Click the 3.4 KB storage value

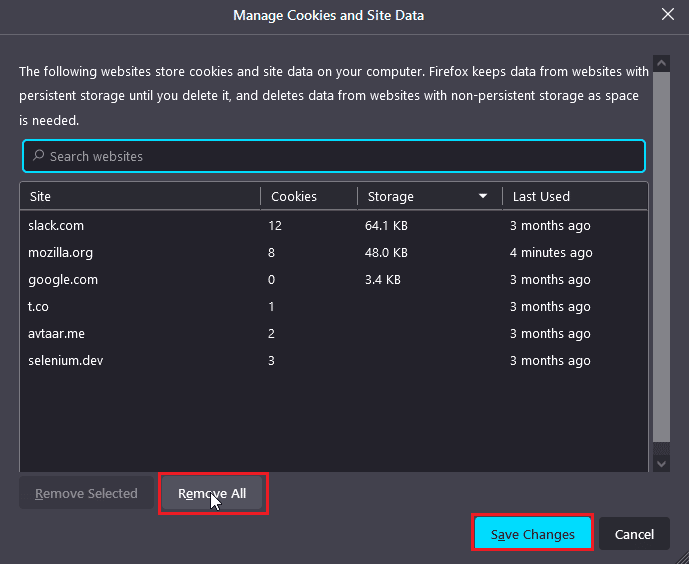click(383, 280)
